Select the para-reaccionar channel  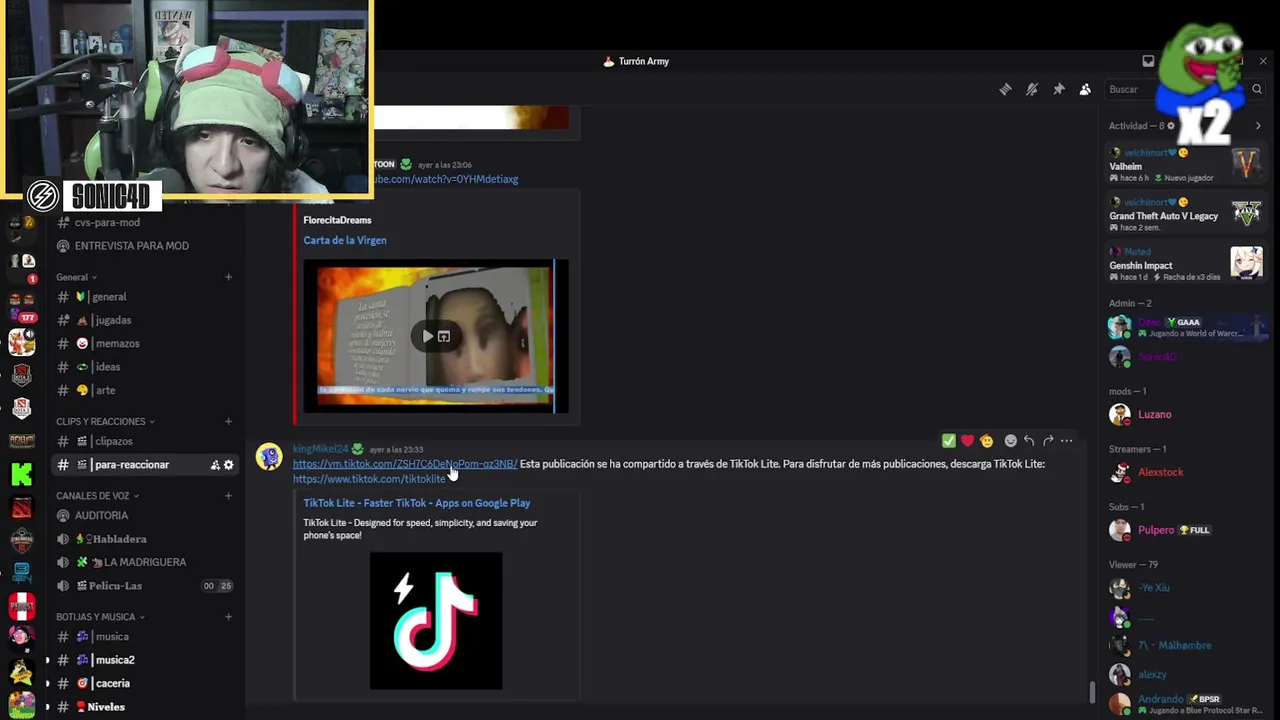(x=143, y=465)
